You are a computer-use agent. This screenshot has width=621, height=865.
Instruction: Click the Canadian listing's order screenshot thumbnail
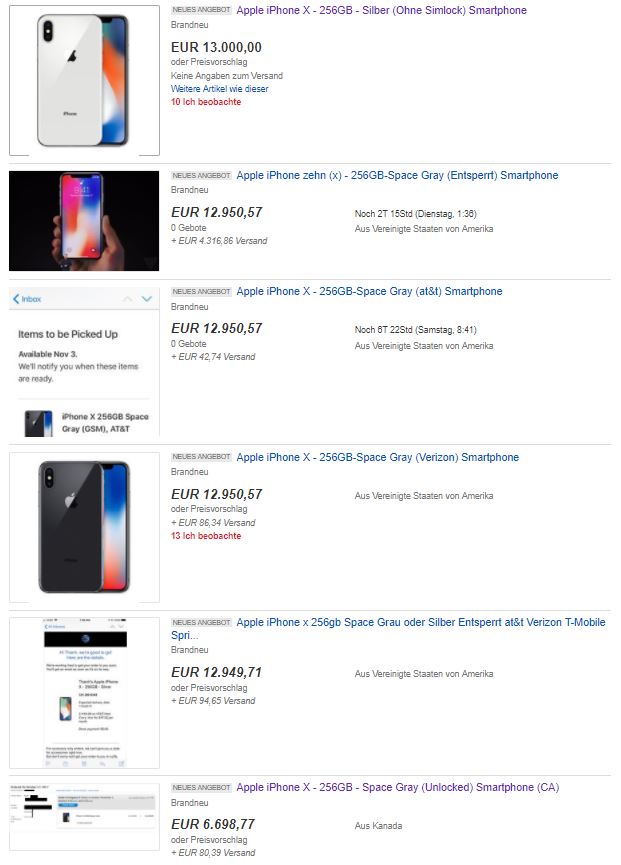coord(84,816)
